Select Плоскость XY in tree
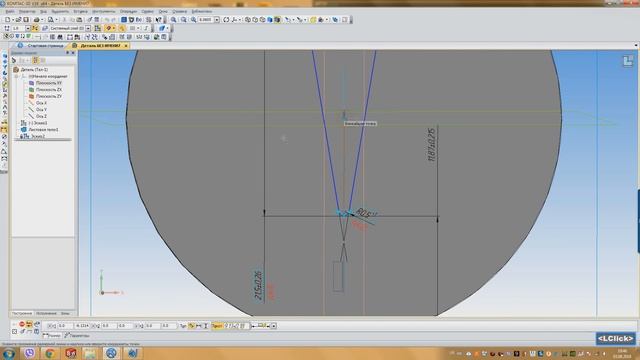The width and height of the screenshot is (640, 360). pos(49,83)
